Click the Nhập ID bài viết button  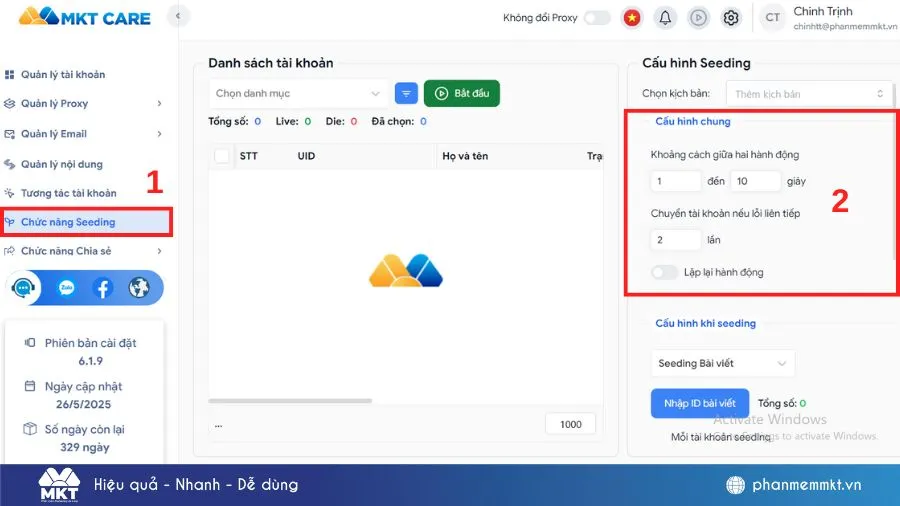(x=700, y=403)
